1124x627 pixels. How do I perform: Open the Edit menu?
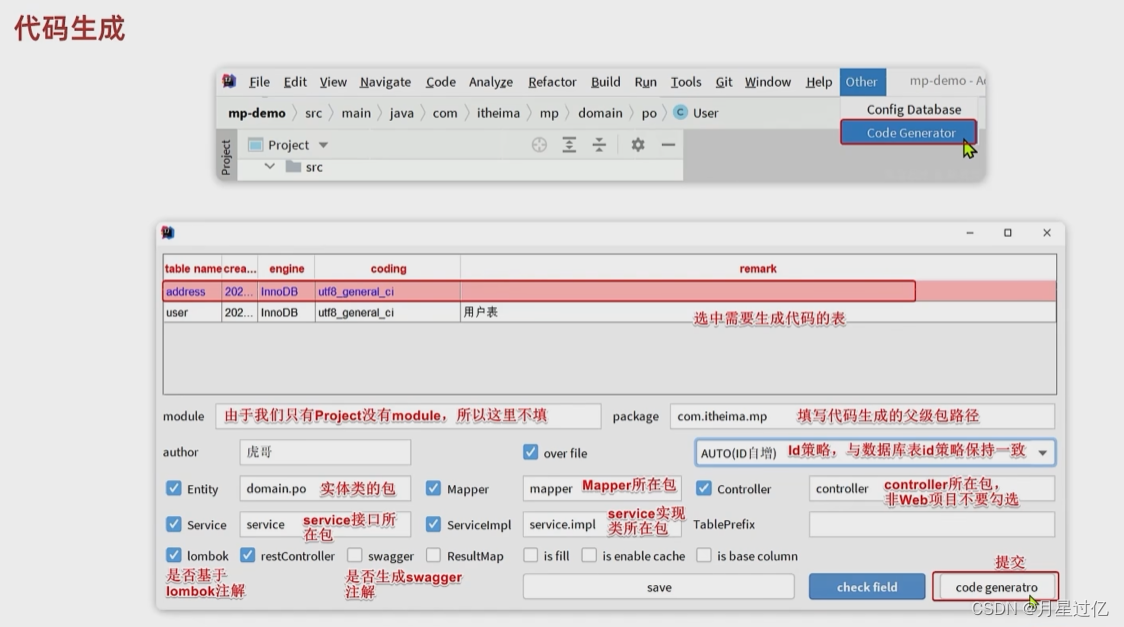pos(295,82)
